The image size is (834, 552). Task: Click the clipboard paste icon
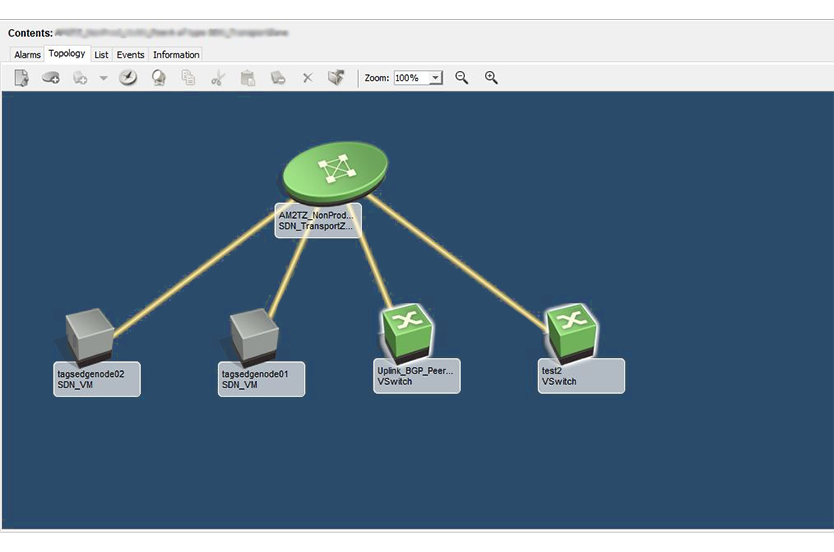click(248, 78)
